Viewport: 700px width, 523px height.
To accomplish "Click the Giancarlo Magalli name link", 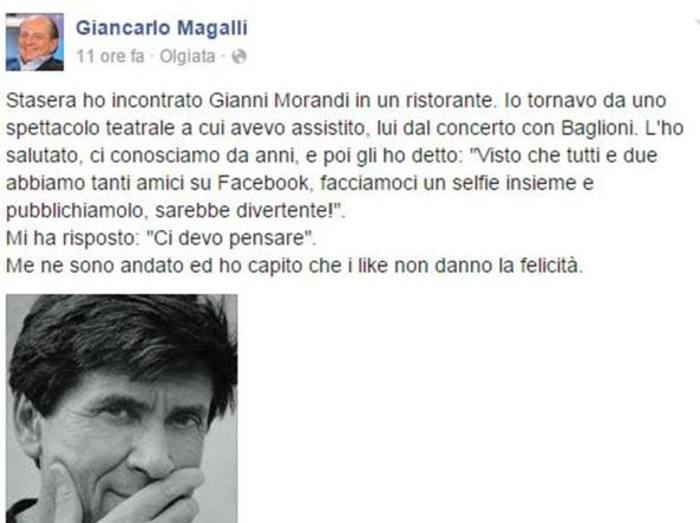I will [162, 28].
